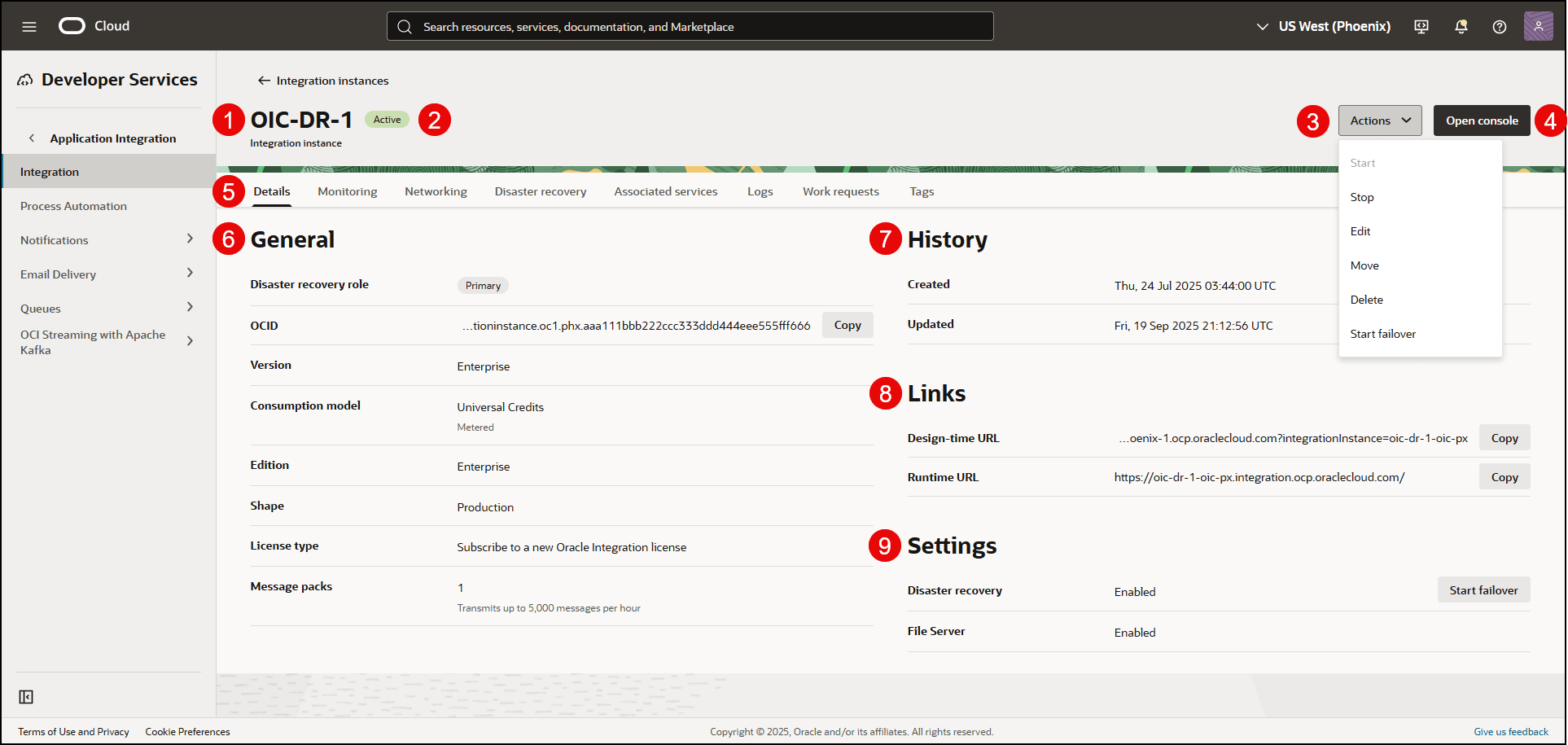Open the US West (Phoenix) region selector
1568x745 pixels.
click(1324, 26)
